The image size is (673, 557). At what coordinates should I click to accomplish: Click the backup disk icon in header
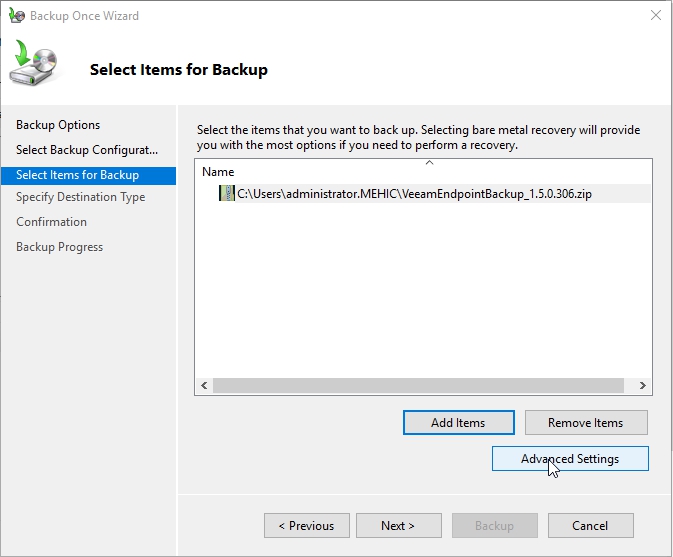(34, 66)
